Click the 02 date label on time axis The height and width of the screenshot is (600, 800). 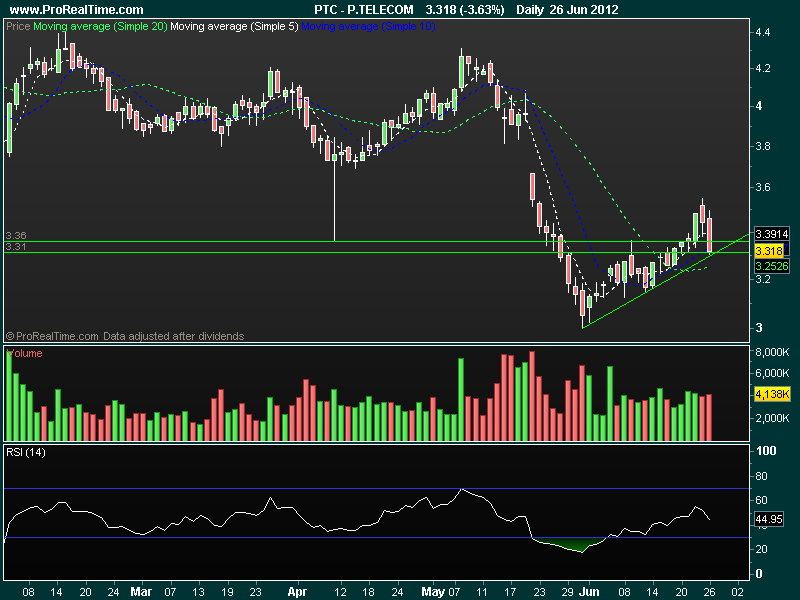(738, 592)
